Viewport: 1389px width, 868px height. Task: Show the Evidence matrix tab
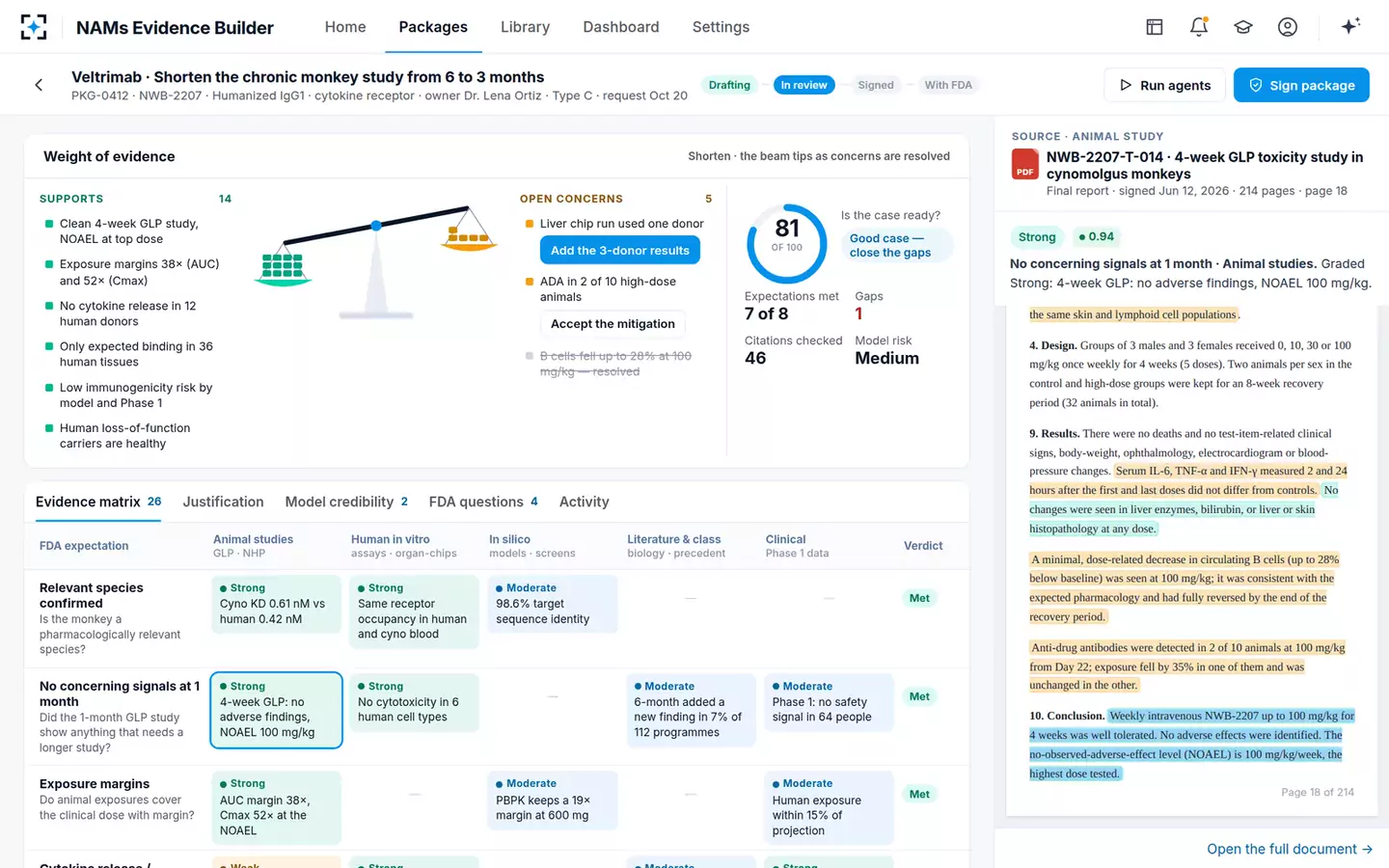coord(98,502)
